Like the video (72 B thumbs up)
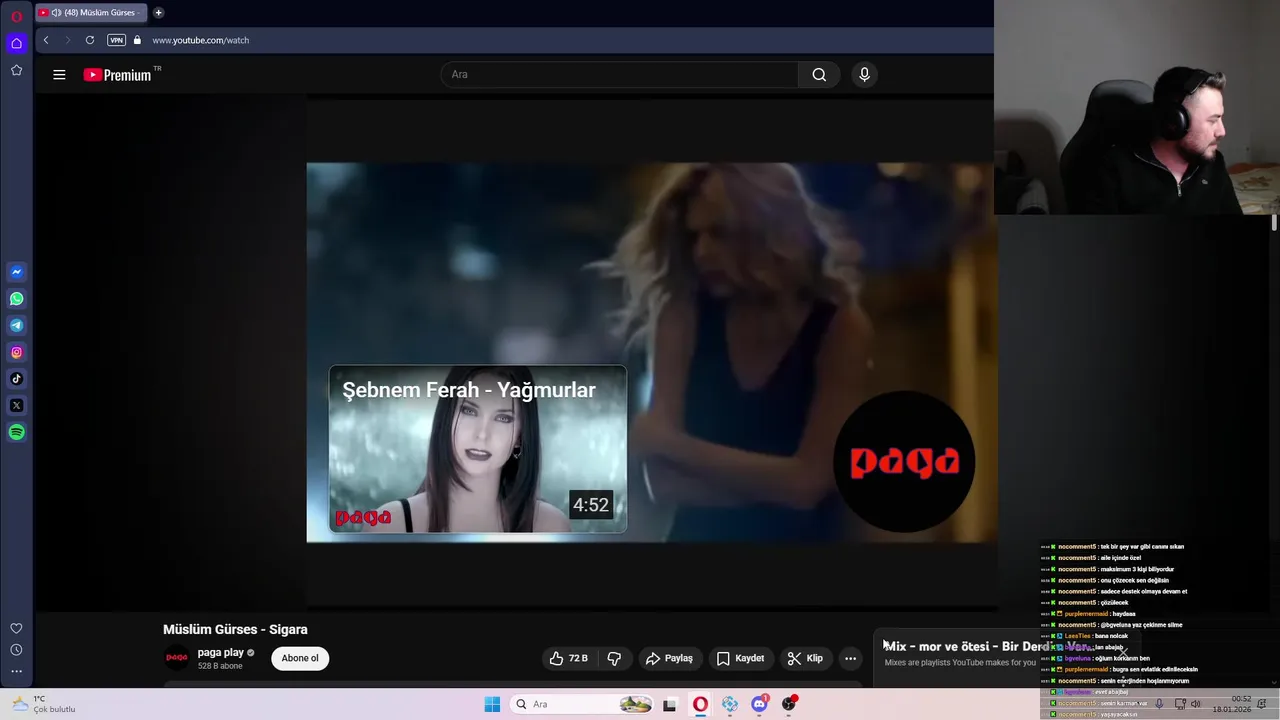Image resolution: width=1280 pixels, height=720 pixels. (x=568, y=658)
